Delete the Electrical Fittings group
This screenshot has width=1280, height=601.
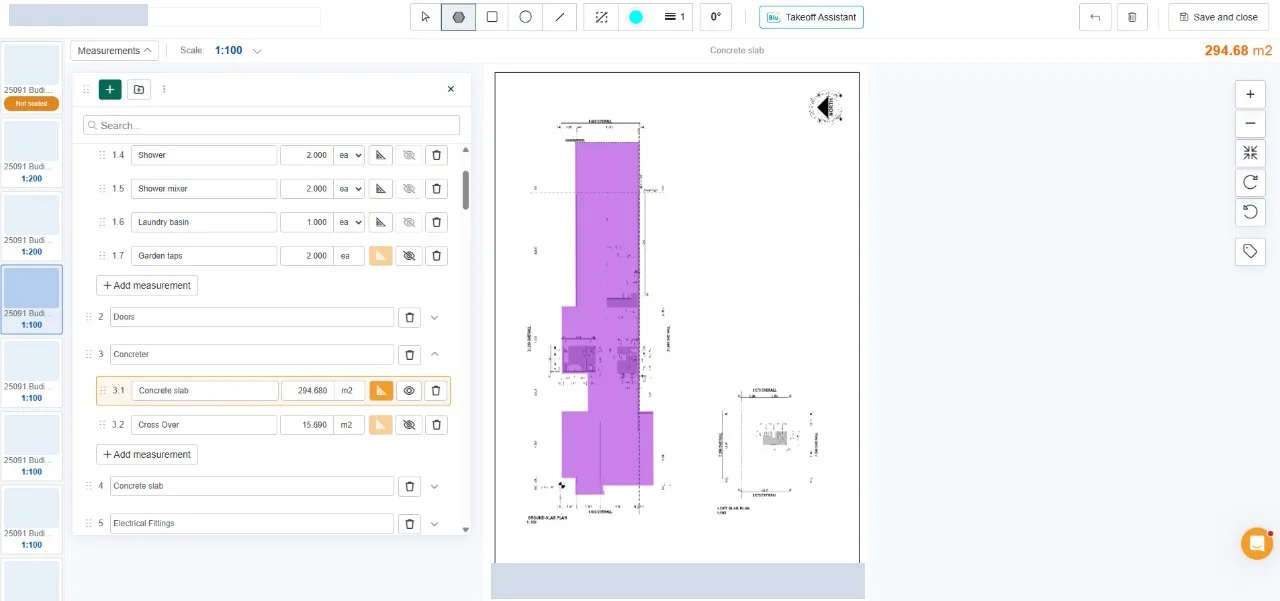pyautogui.click(x=409, y=523)
